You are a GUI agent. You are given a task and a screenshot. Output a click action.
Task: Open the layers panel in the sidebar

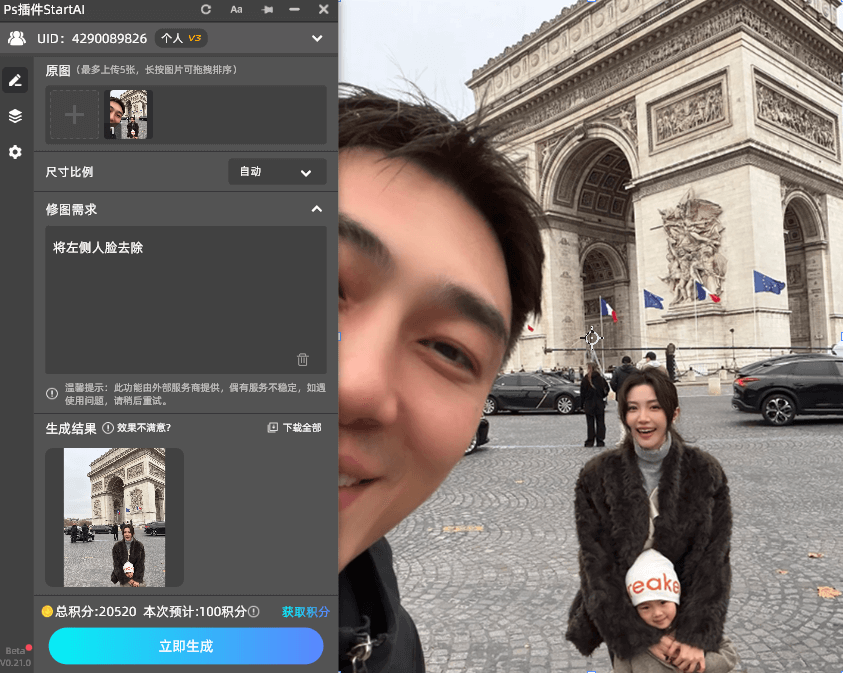coord(14,115)
